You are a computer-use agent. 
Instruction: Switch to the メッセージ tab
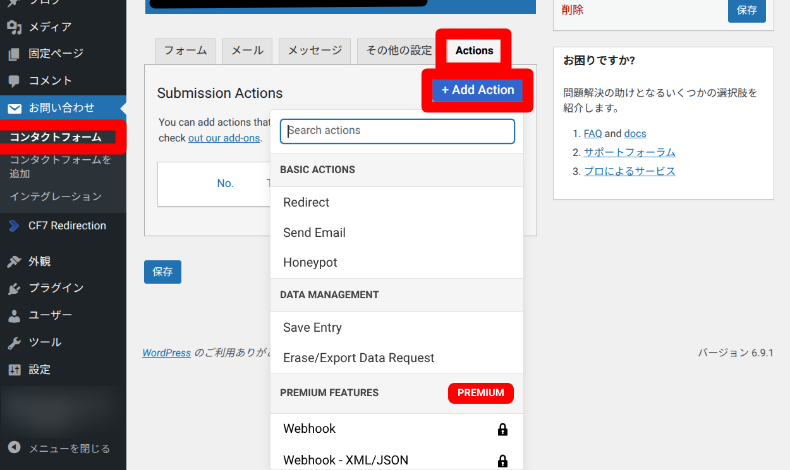point(315,51)
